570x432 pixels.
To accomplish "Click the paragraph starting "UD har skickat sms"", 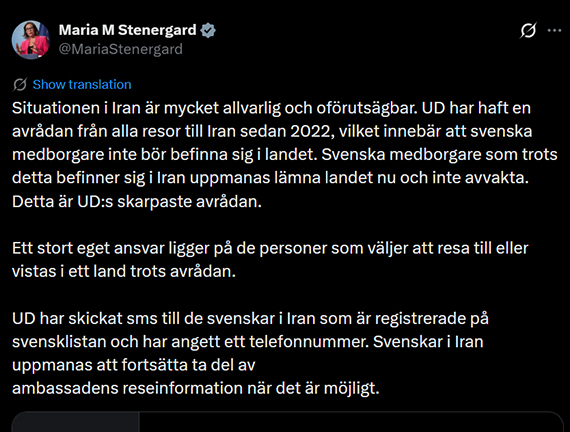I will coord(250,353).
